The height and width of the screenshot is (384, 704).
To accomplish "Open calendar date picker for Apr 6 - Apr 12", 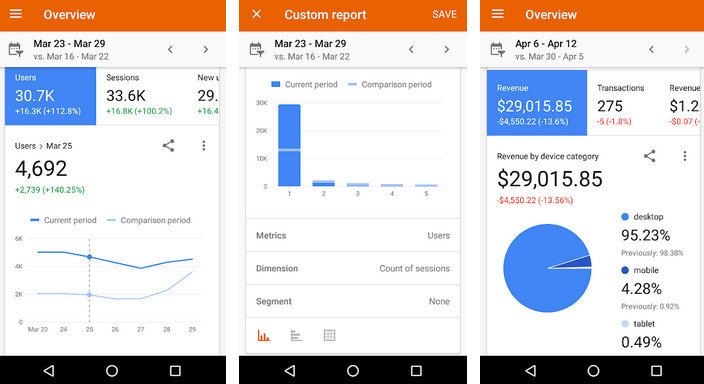I will coord(497,49).
